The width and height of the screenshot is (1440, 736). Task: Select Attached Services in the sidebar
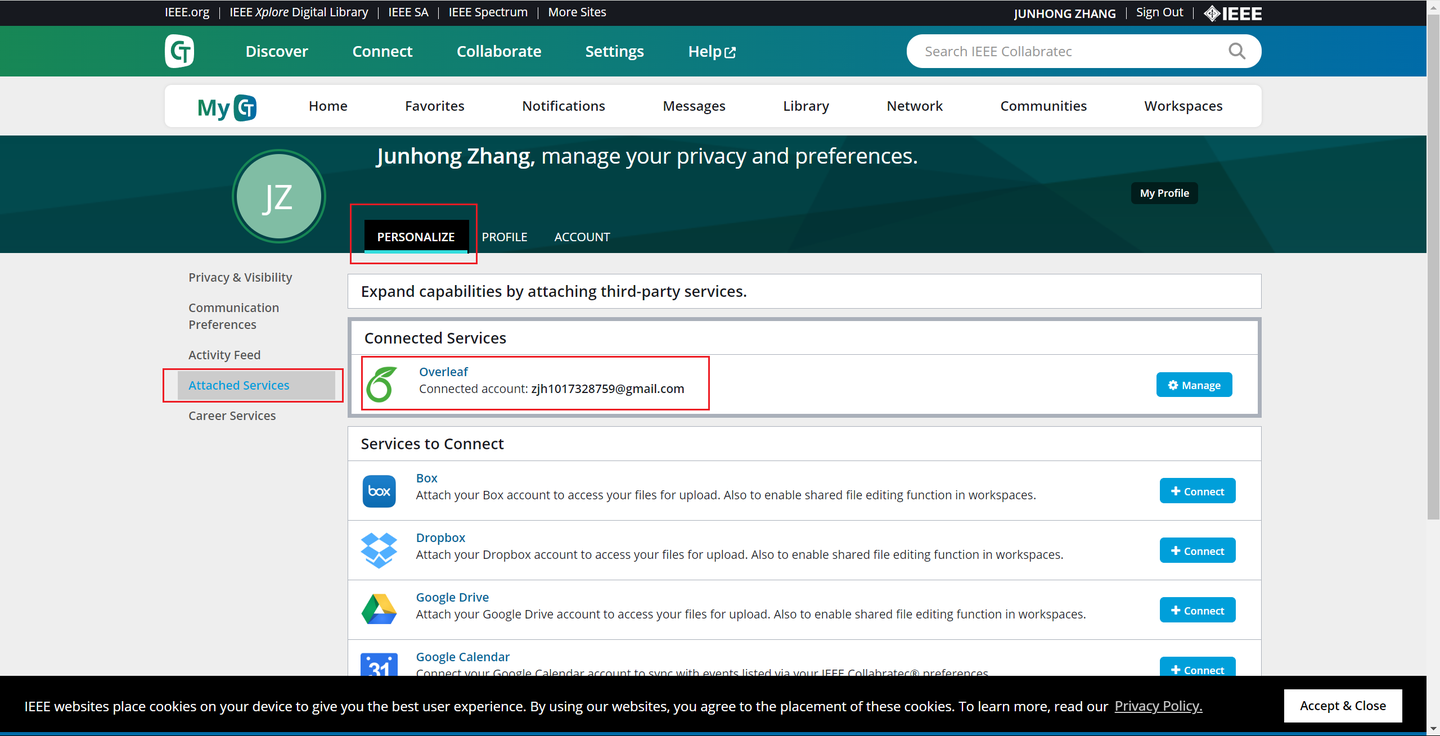click(x=239, y=384)
